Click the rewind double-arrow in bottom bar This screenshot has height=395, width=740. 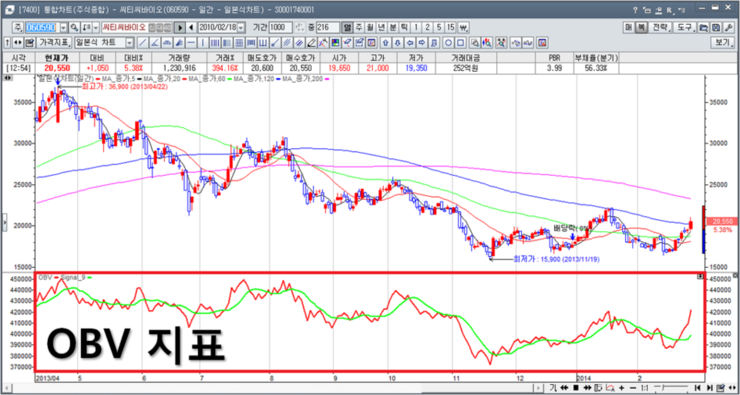[564, 388]
